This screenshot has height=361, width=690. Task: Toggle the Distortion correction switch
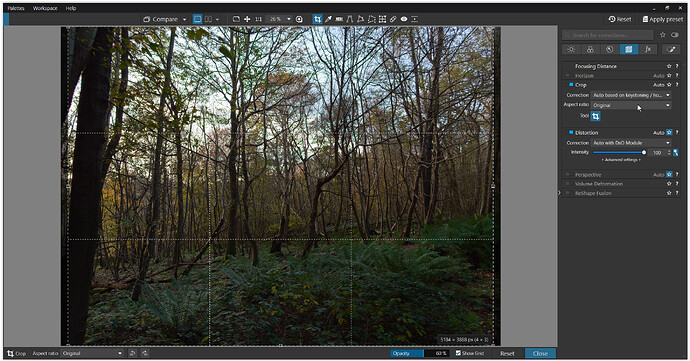tap(571, 132)
